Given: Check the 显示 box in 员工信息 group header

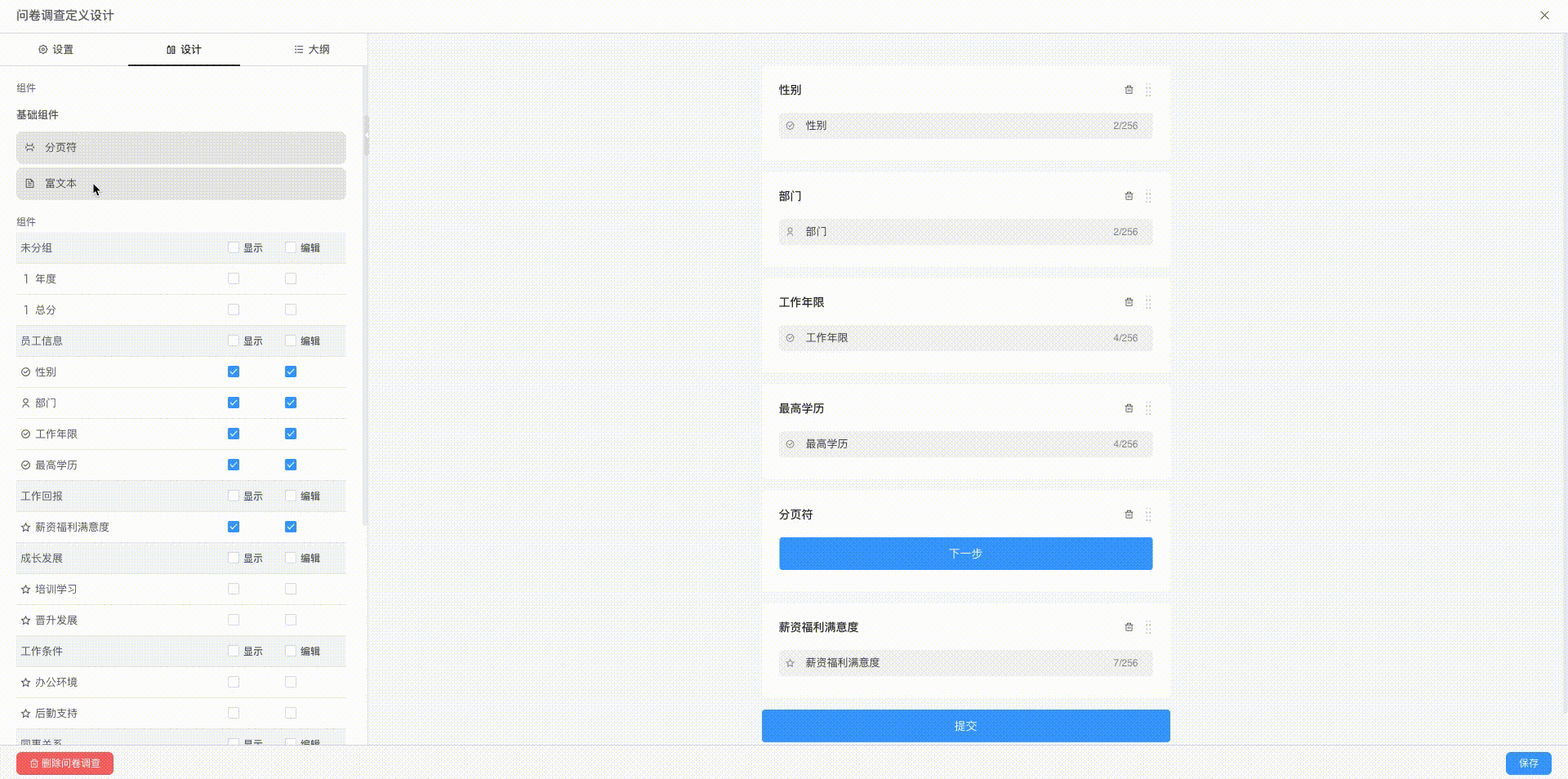Looking at the screenshot, I should (234, 341).
